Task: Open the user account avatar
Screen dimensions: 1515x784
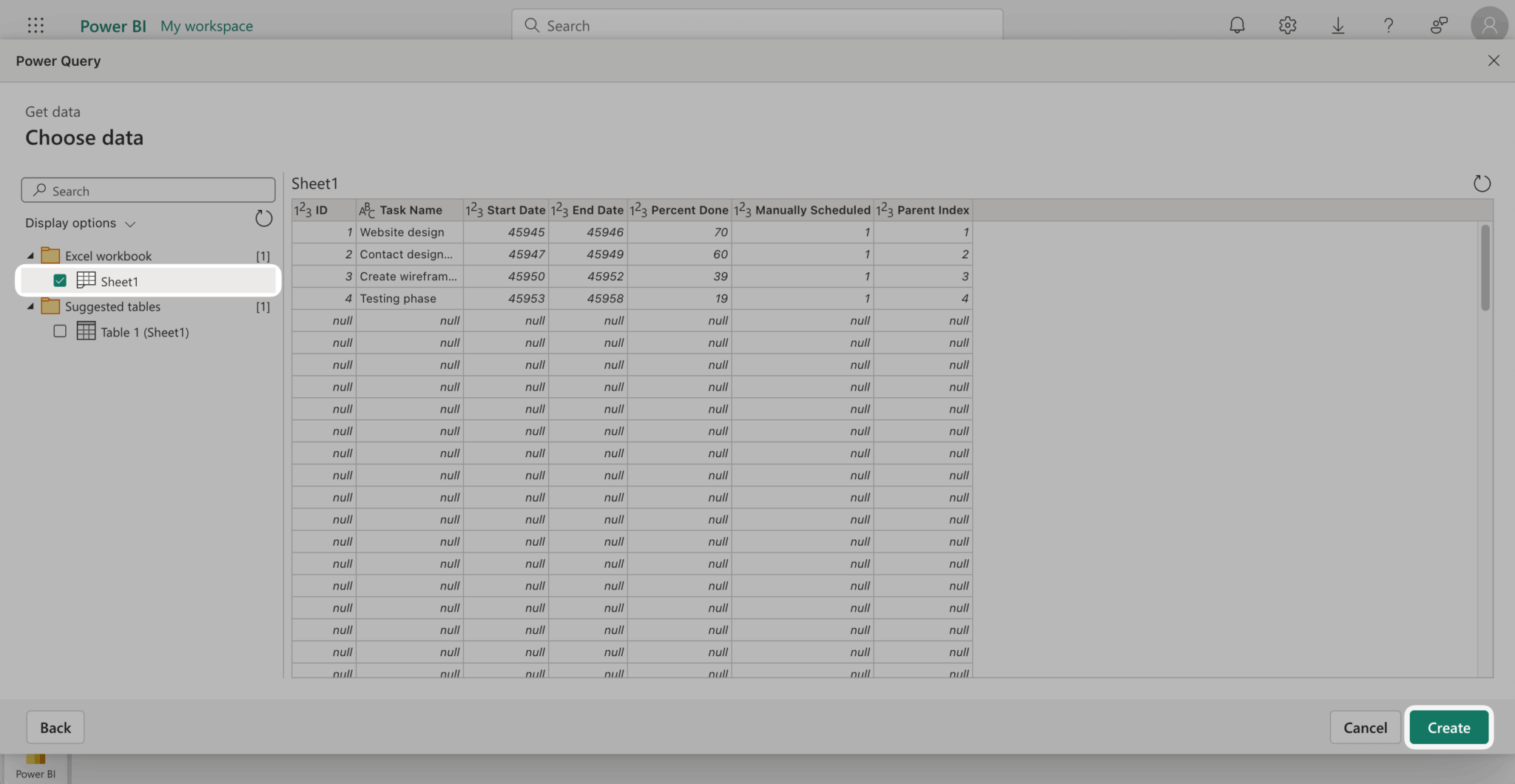Action: pos(1488,26)
